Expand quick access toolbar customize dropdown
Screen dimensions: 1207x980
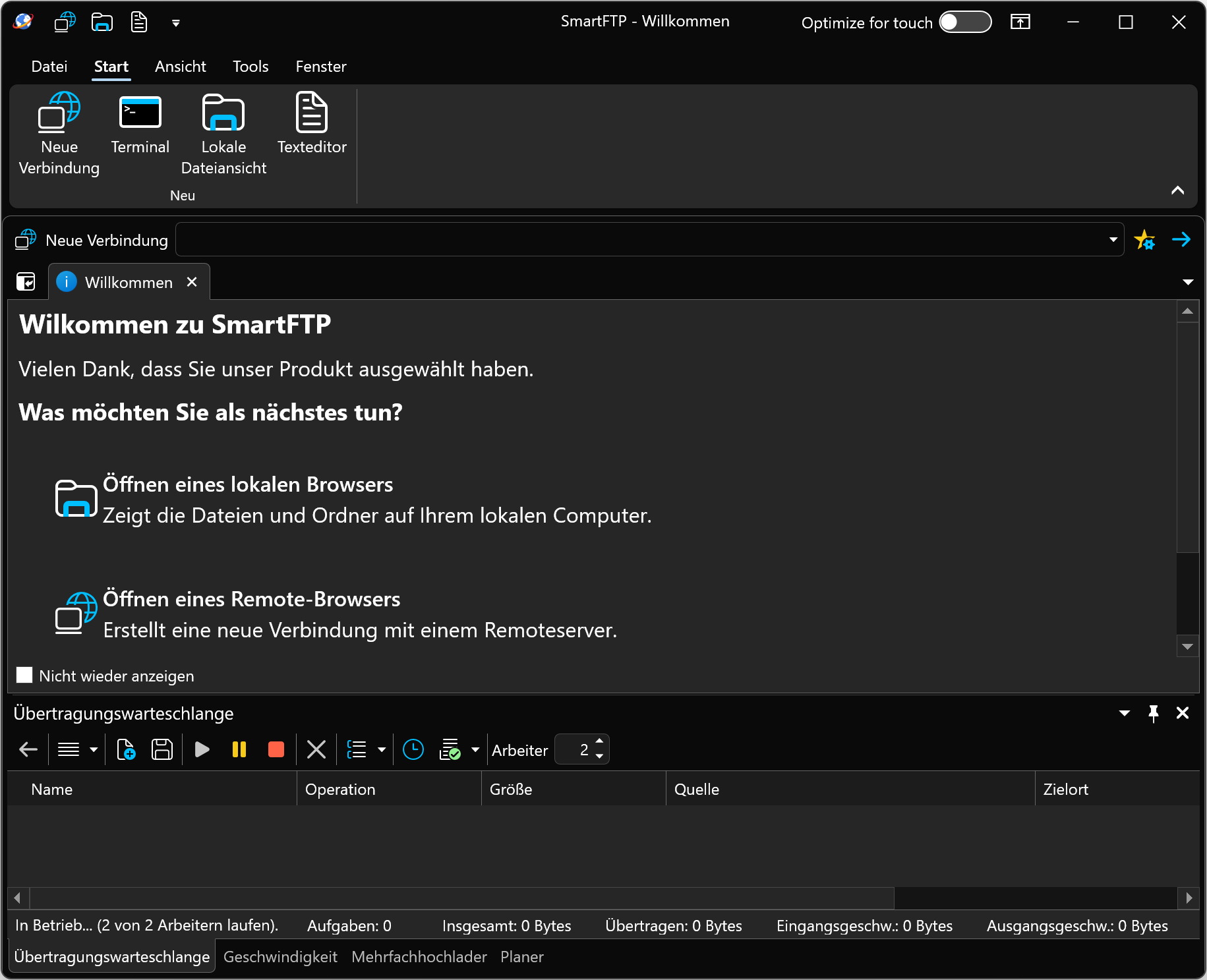tap(176, 23)
